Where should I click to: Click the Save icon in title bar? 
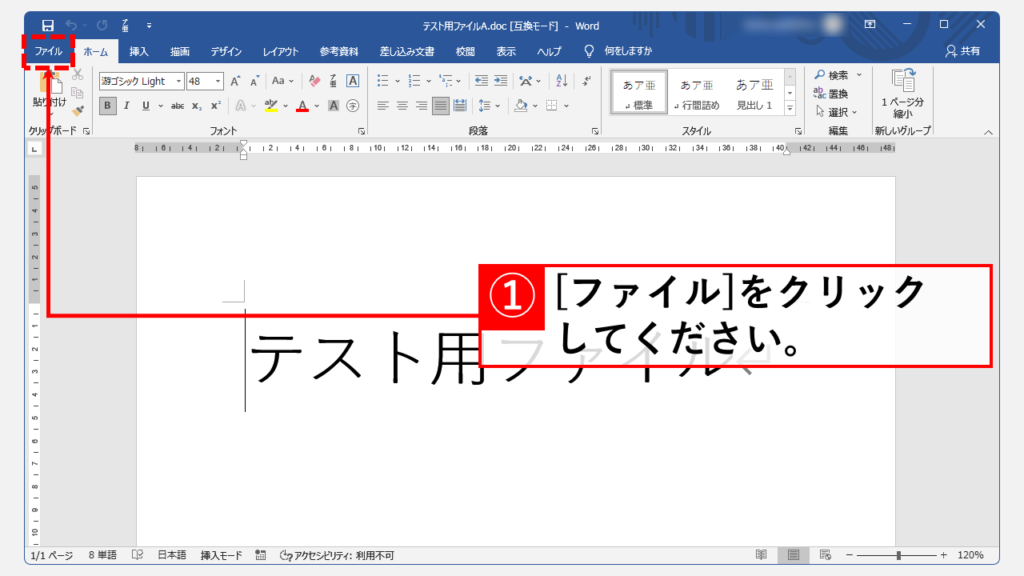(x=48, y=24)
